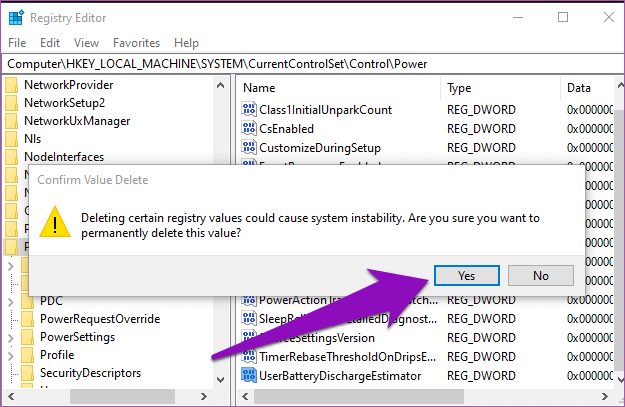The image size is (625, 407).
Task: Click the UserBatteryDischargeEstimator DWORD icon
Action: [249, 376]
